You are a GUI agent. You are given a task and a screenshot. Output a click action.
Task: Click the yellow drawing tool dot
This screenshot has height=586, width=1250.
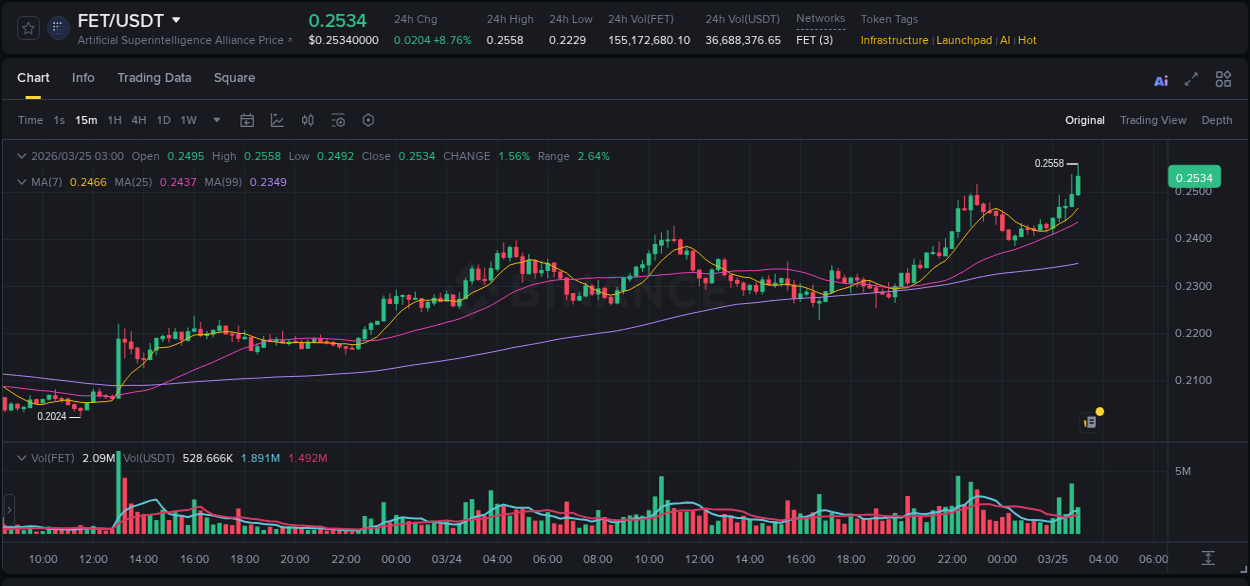1099,411
